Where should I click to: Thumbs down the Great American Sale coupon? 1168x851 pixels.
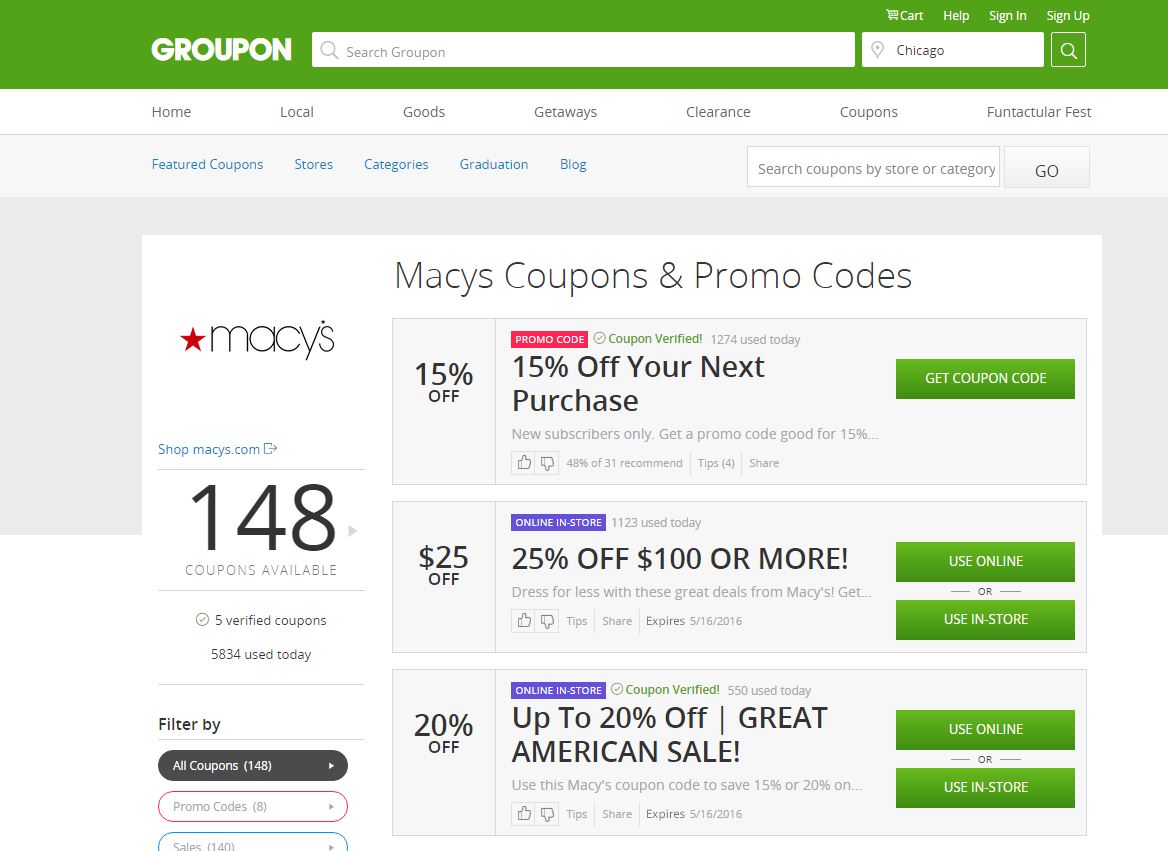(x=547, y=814)
